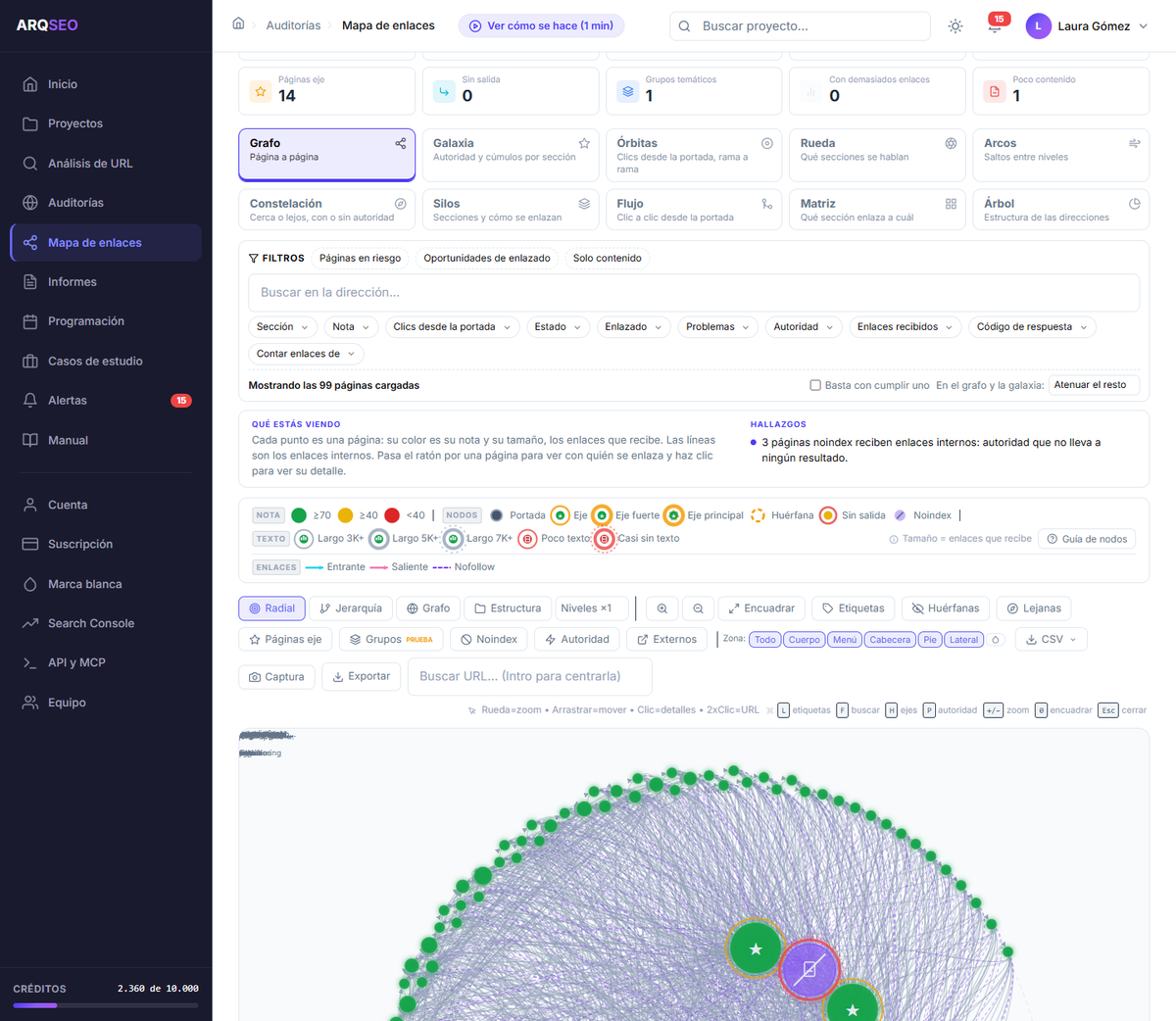Toggle Etiquetas labels button
1176x1021 pixels.
(854, 608)
